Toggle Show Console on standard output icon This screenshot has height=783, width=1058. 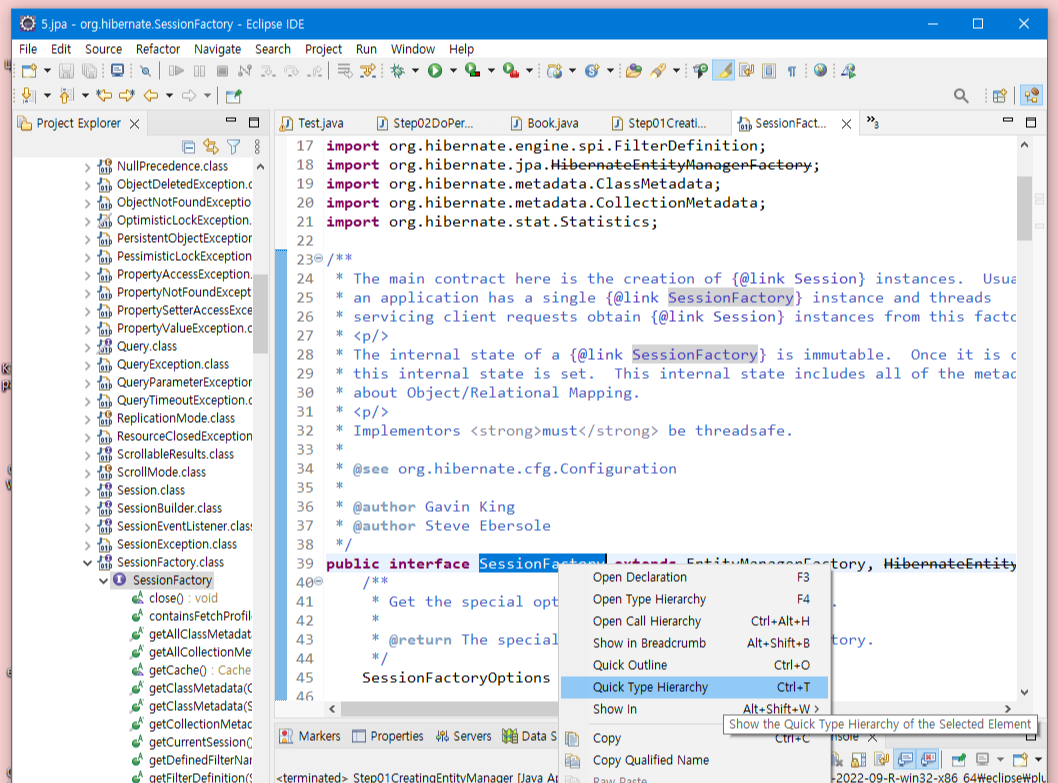(x=906, y=760)
